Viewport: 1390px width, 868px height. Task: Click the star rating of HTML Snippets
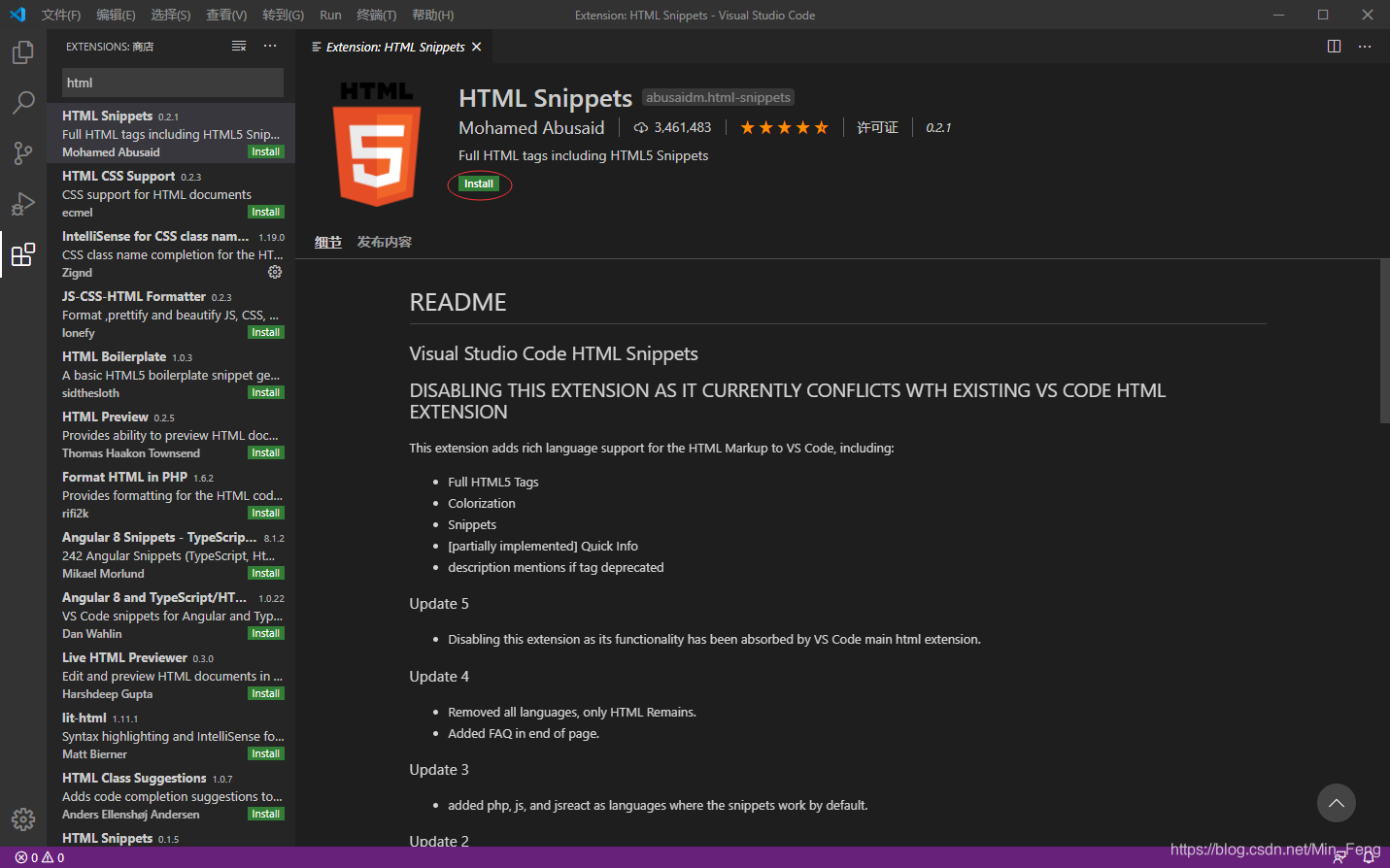(784, 127)
